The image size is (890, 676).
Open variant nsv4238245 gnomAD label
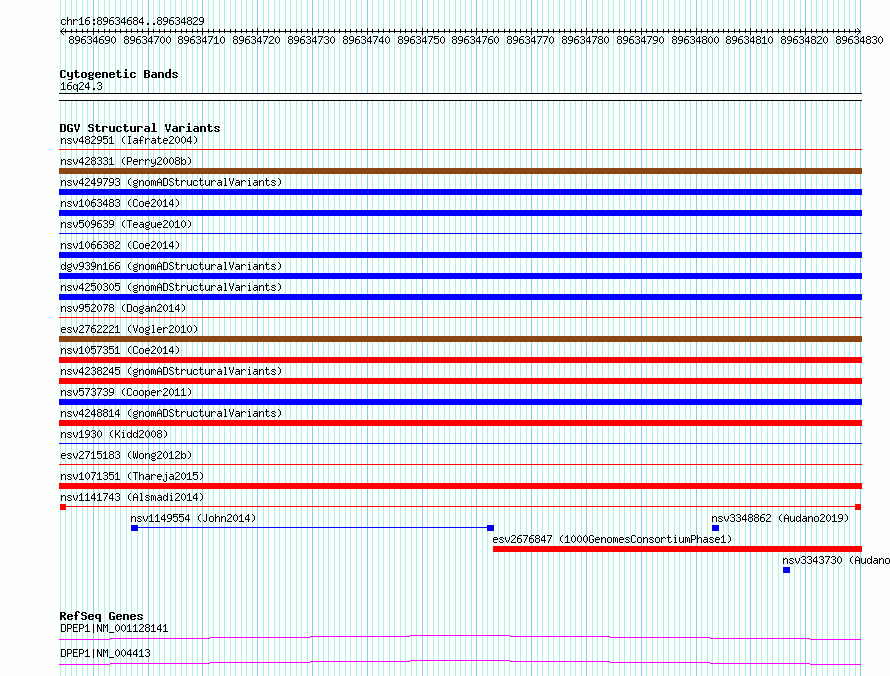point(171,371)
